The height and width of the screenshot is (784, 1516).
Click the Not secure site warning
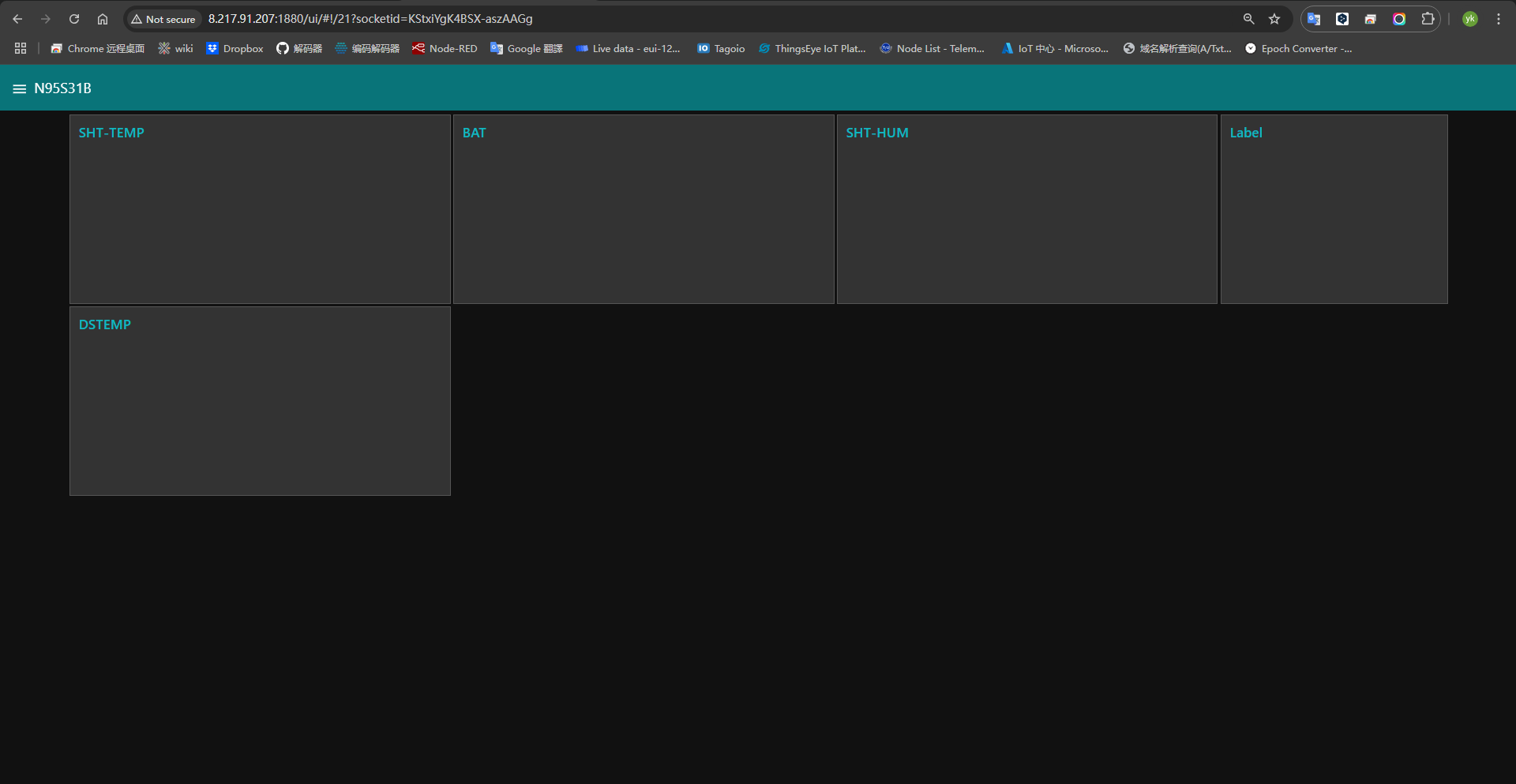(163, 19)
